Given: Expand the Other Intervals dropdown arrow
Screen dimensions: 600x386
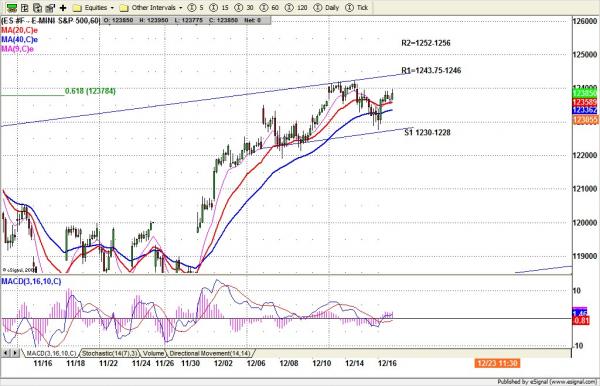Looking at the screenshot, I should (x=181, y=8).
